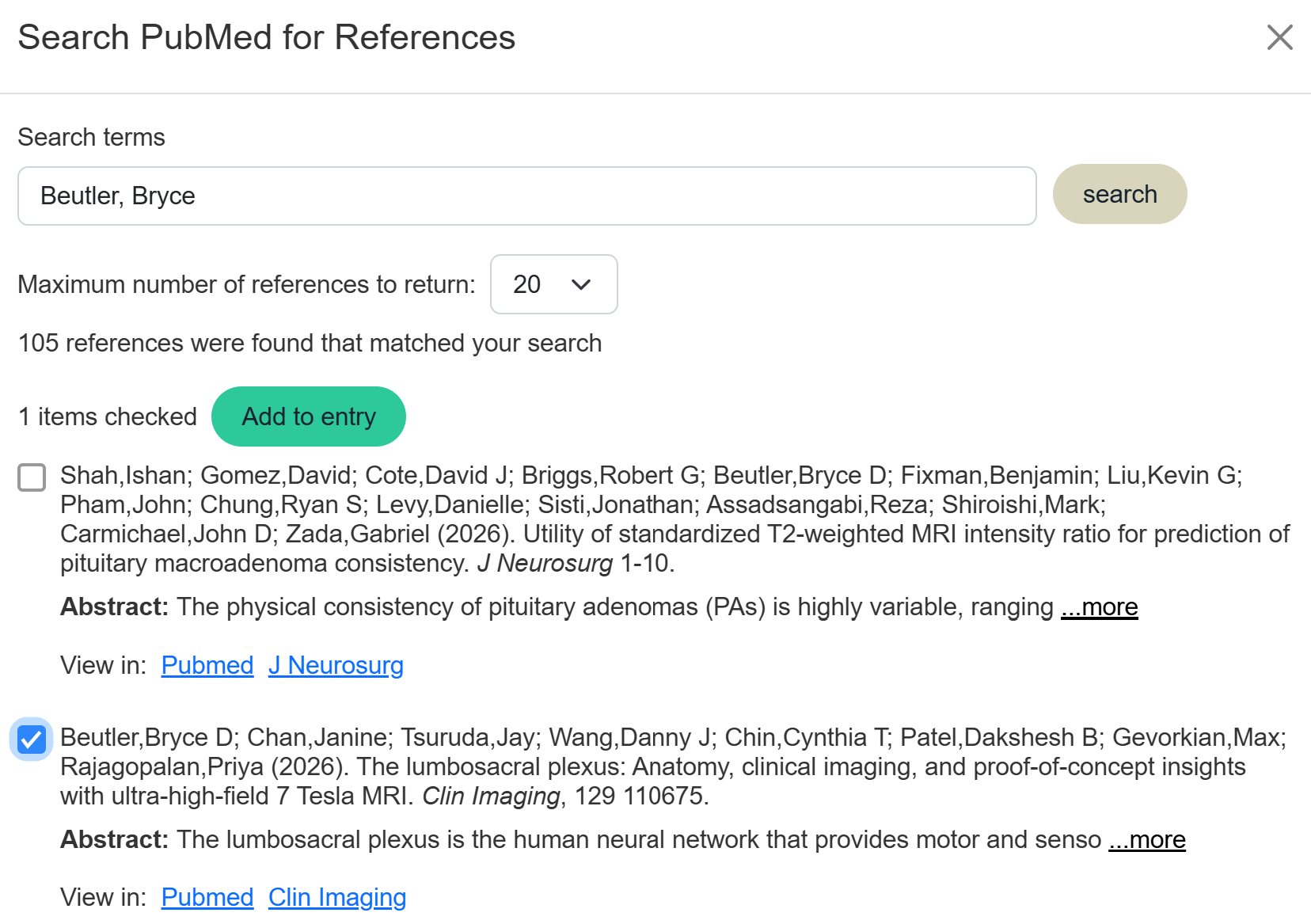Uncheck the Beutler lumbosacral plexus reference
The height and width of the screenshot is (924, 1311).
click(32, 740)
